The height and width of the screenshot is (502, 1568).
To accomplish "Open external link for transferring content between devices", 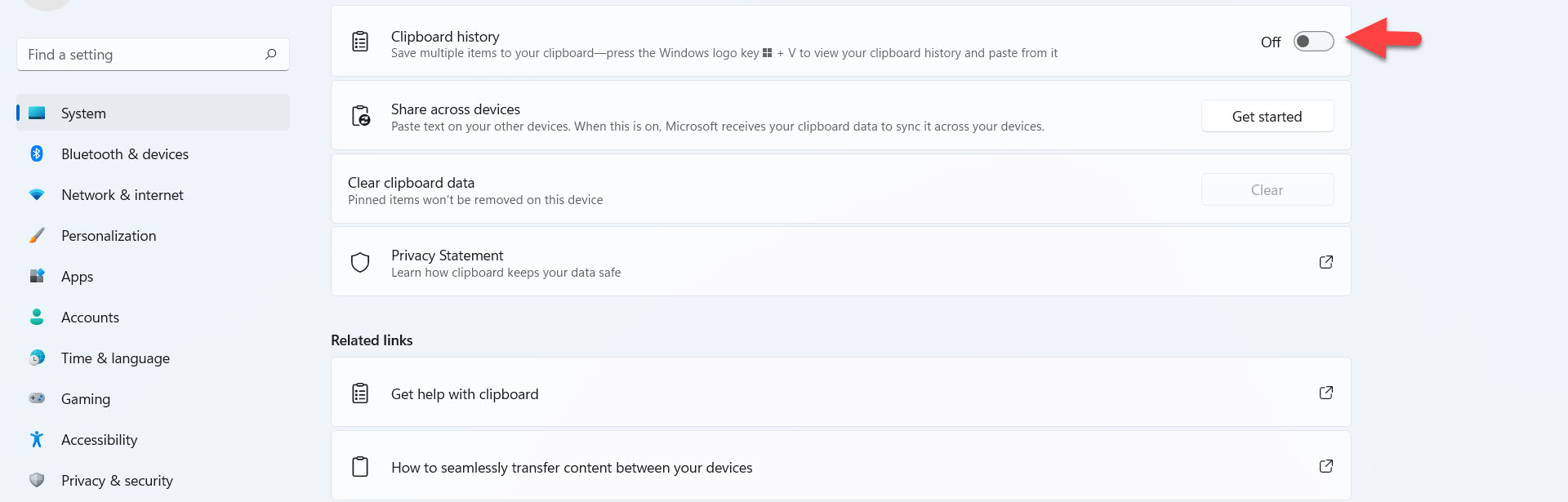I will 1325,466.
